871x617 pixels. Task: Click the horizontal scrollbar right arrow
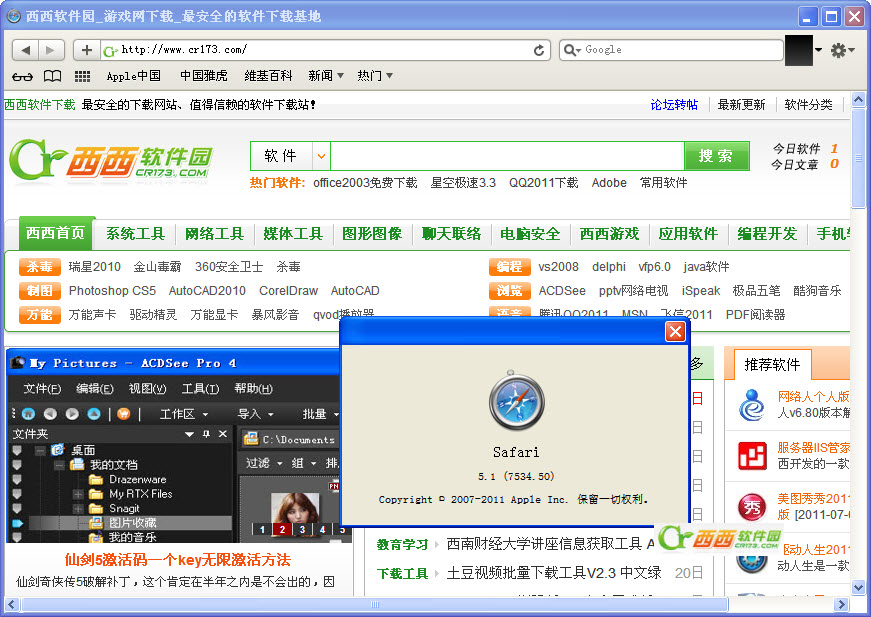pos(842,604)
